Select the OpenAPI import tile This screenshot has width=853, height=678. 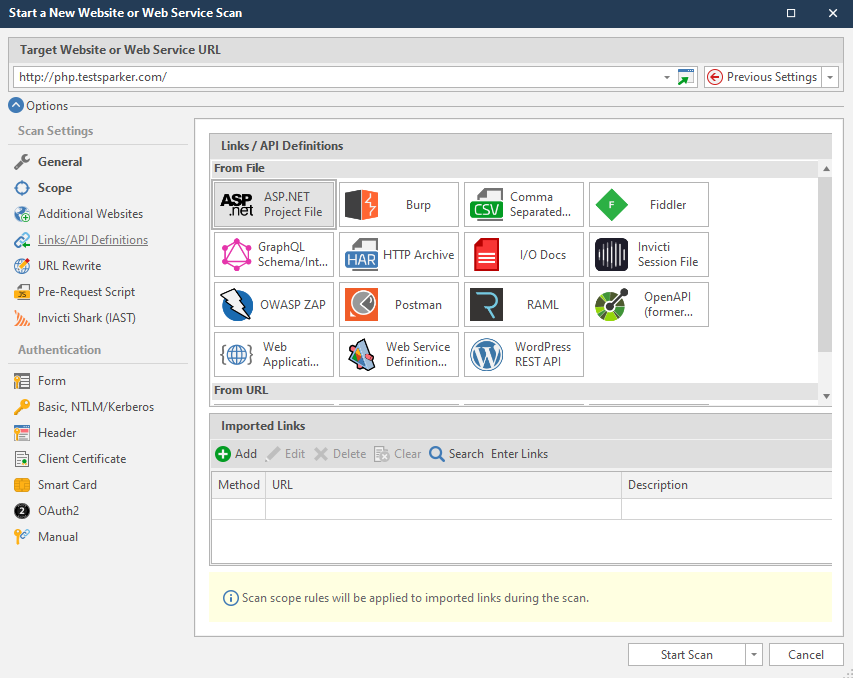tap(649, 305)
